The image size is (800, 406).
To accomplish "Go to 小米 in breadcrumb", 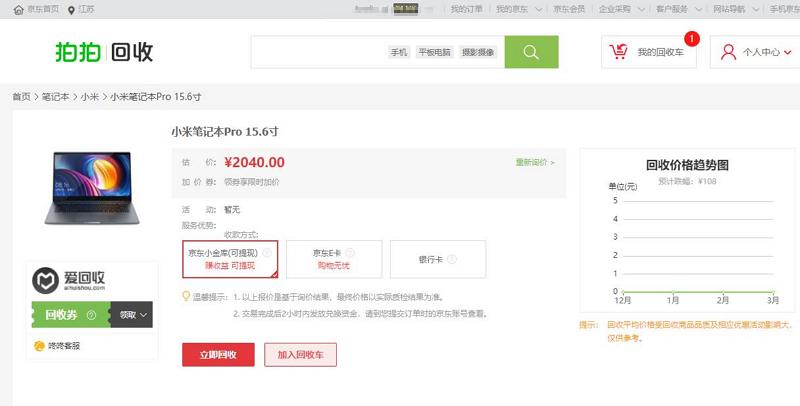I will [90, 96].
